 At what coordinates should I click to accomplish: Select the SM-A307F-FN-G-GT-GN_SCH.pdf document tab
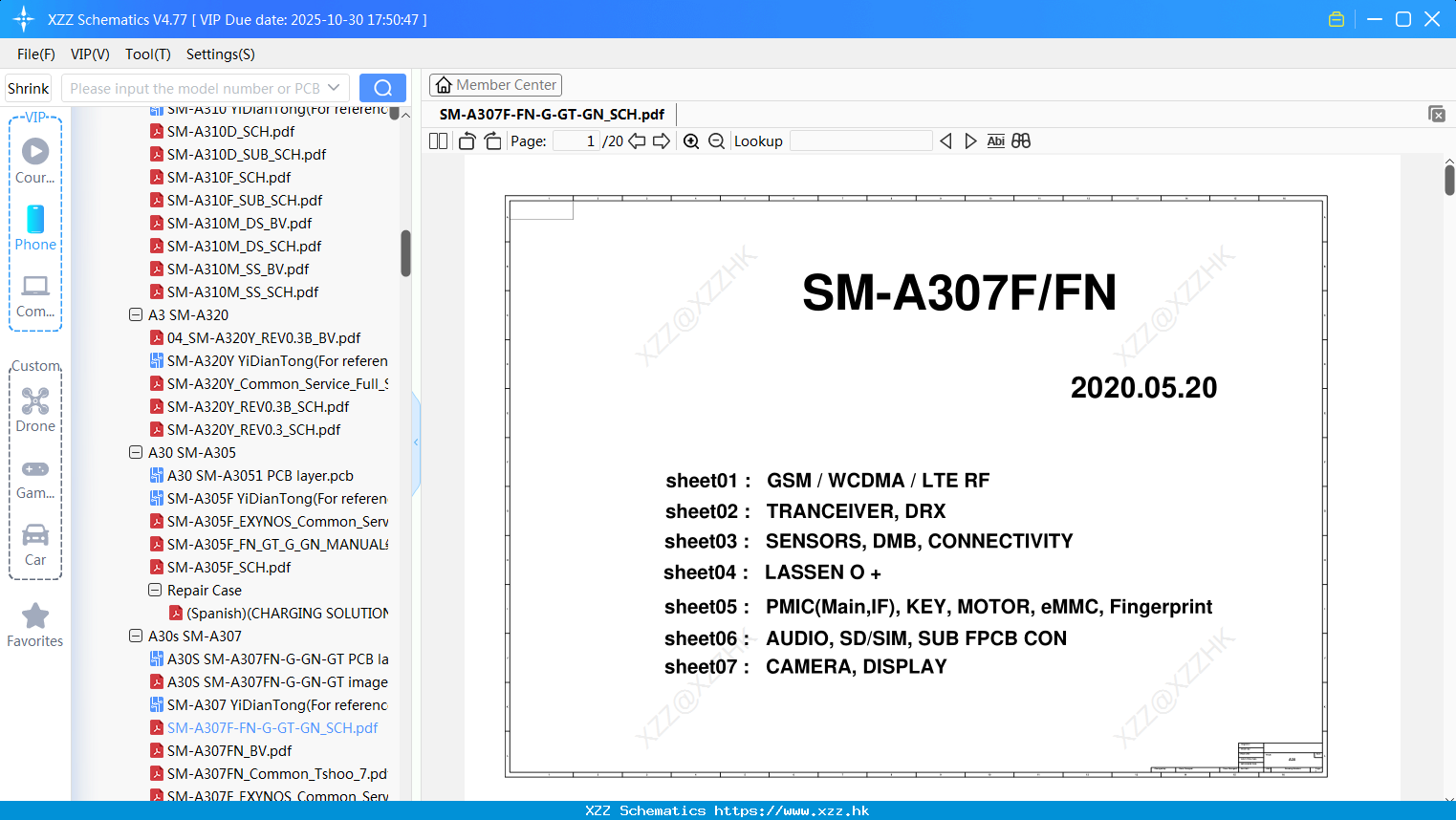coord(552,114)
